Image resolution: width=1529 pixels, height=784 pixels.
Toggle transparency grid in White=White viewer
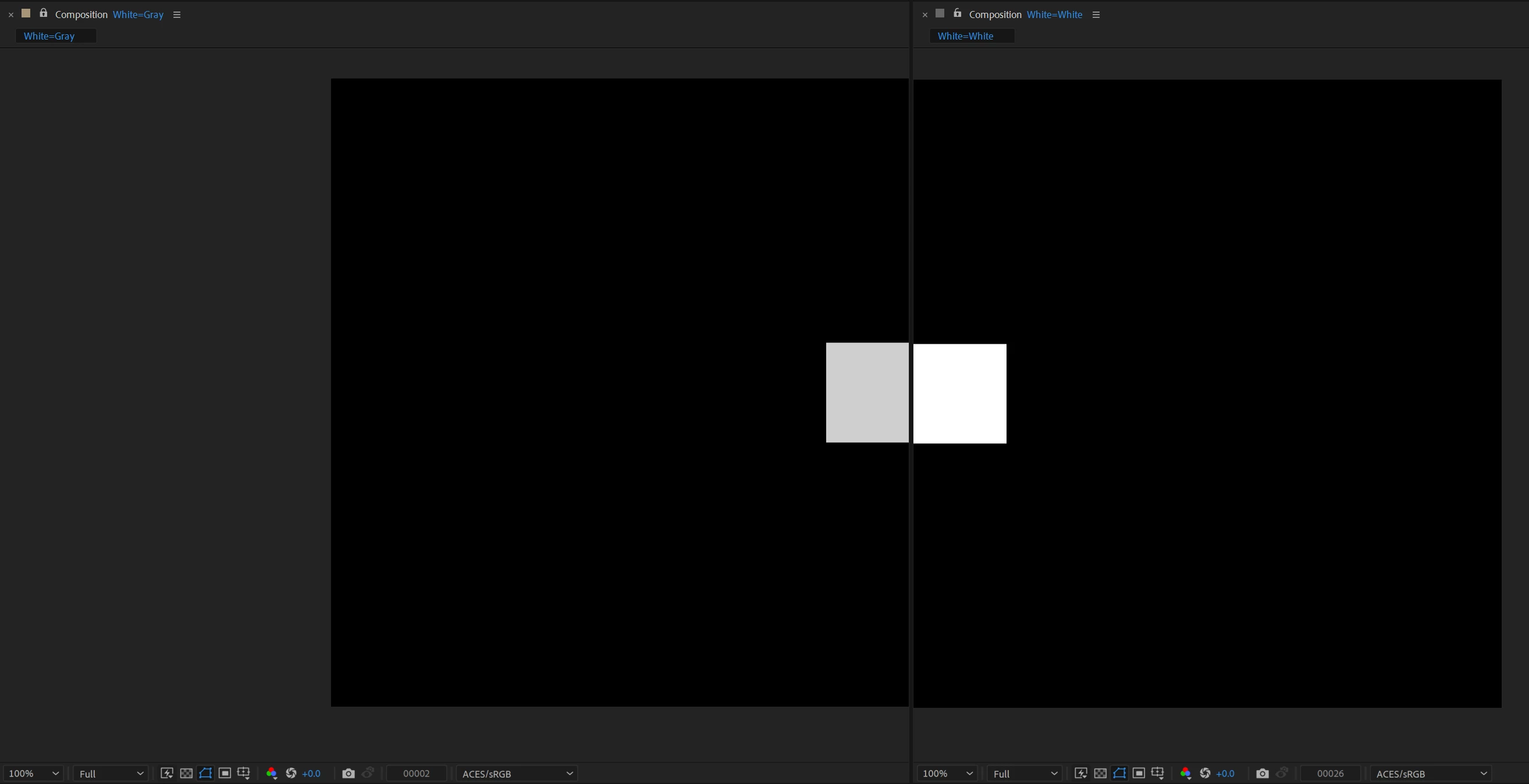(x=1100, y=774)
